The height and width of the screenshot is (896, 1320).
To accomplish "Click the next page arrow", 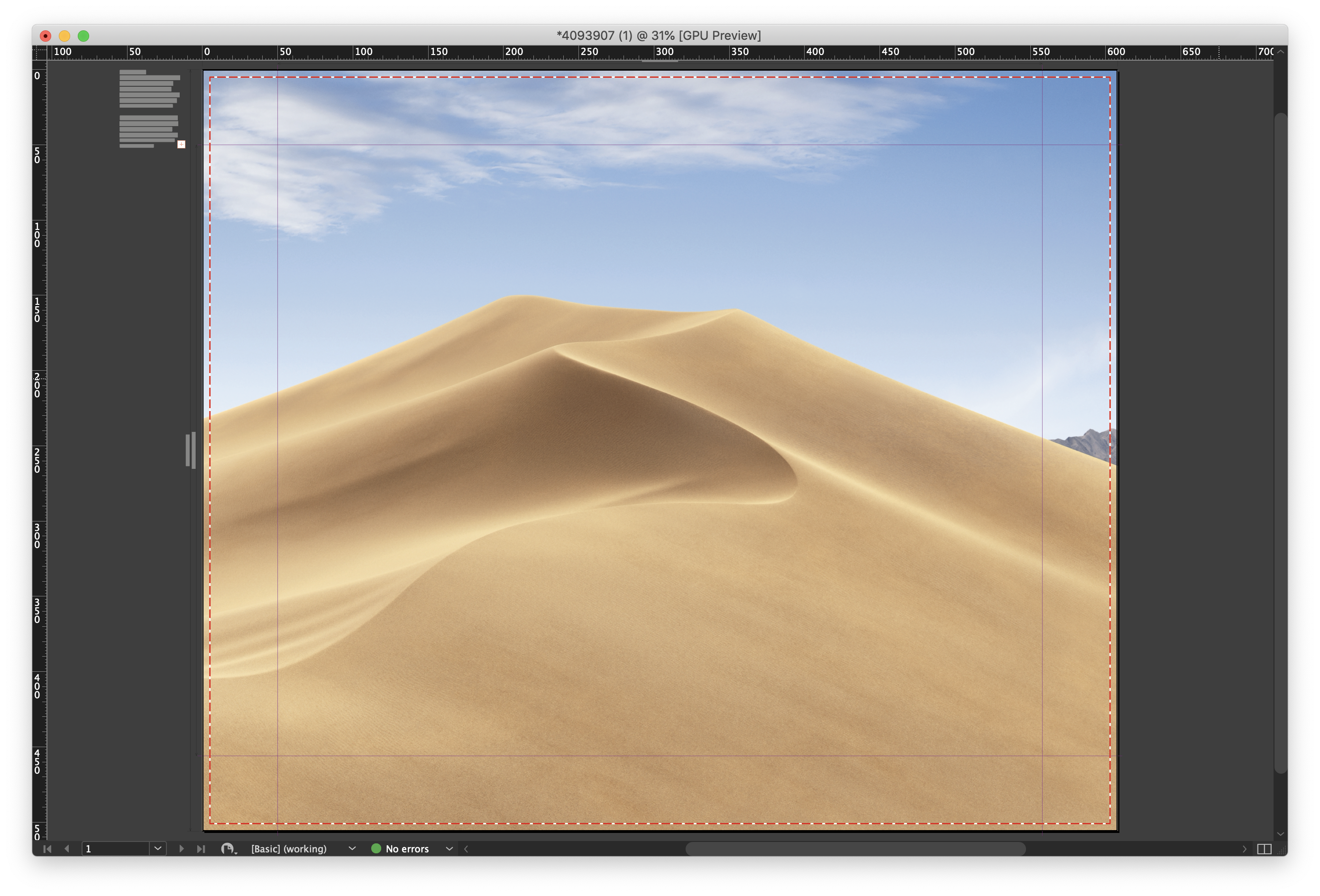I will click(181, 848).
